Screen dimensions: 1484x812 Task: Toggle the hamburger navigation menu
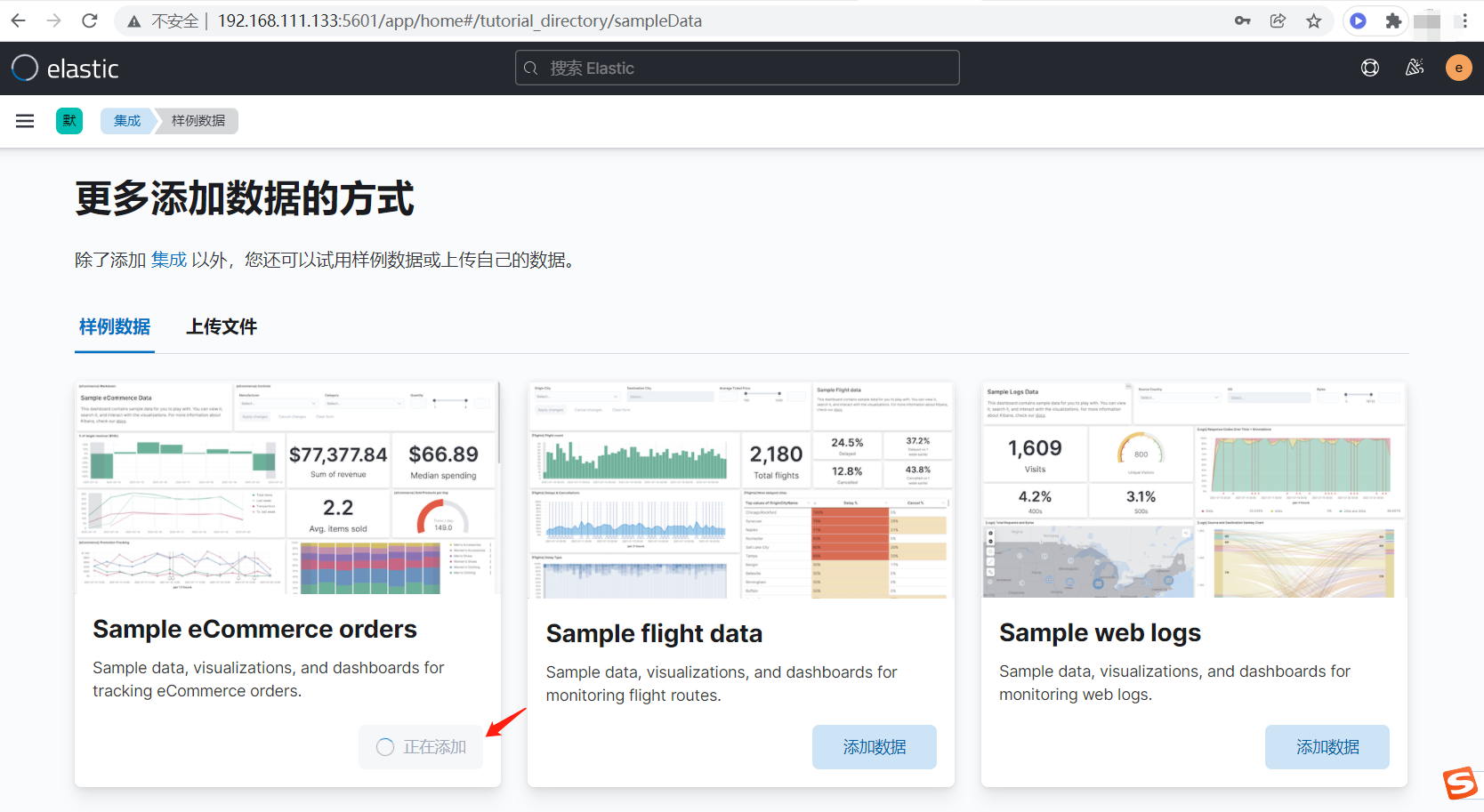[25, 121]
